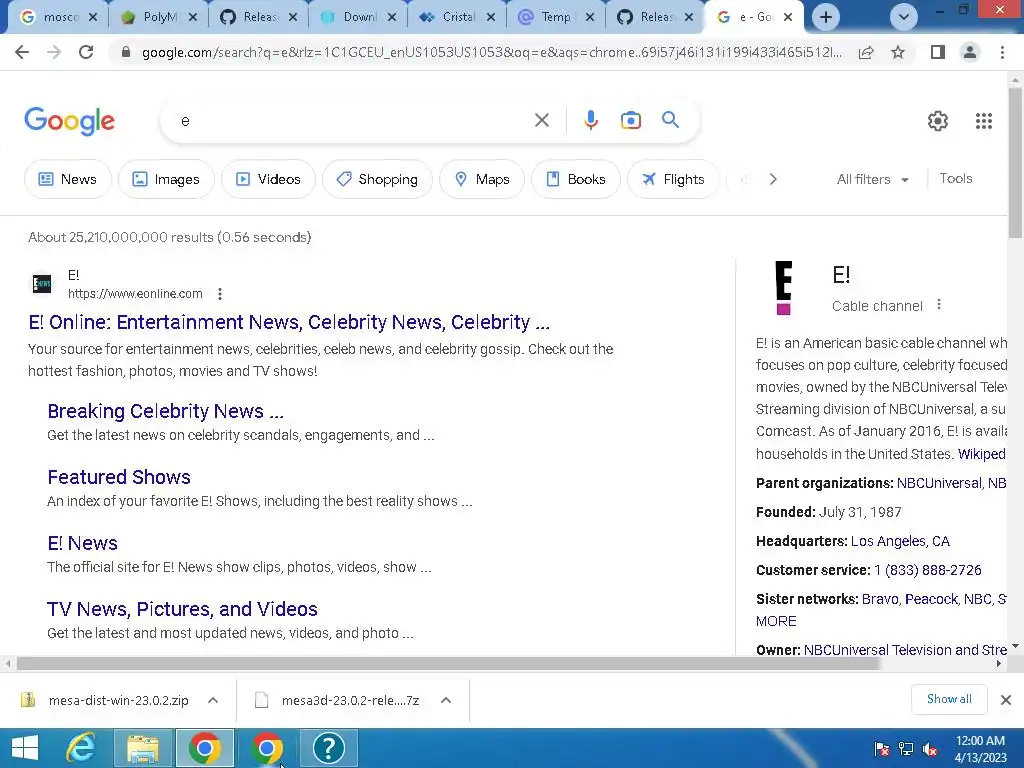
Task: Switch to first Chrome taskbar window
Action: click(204, 748)
